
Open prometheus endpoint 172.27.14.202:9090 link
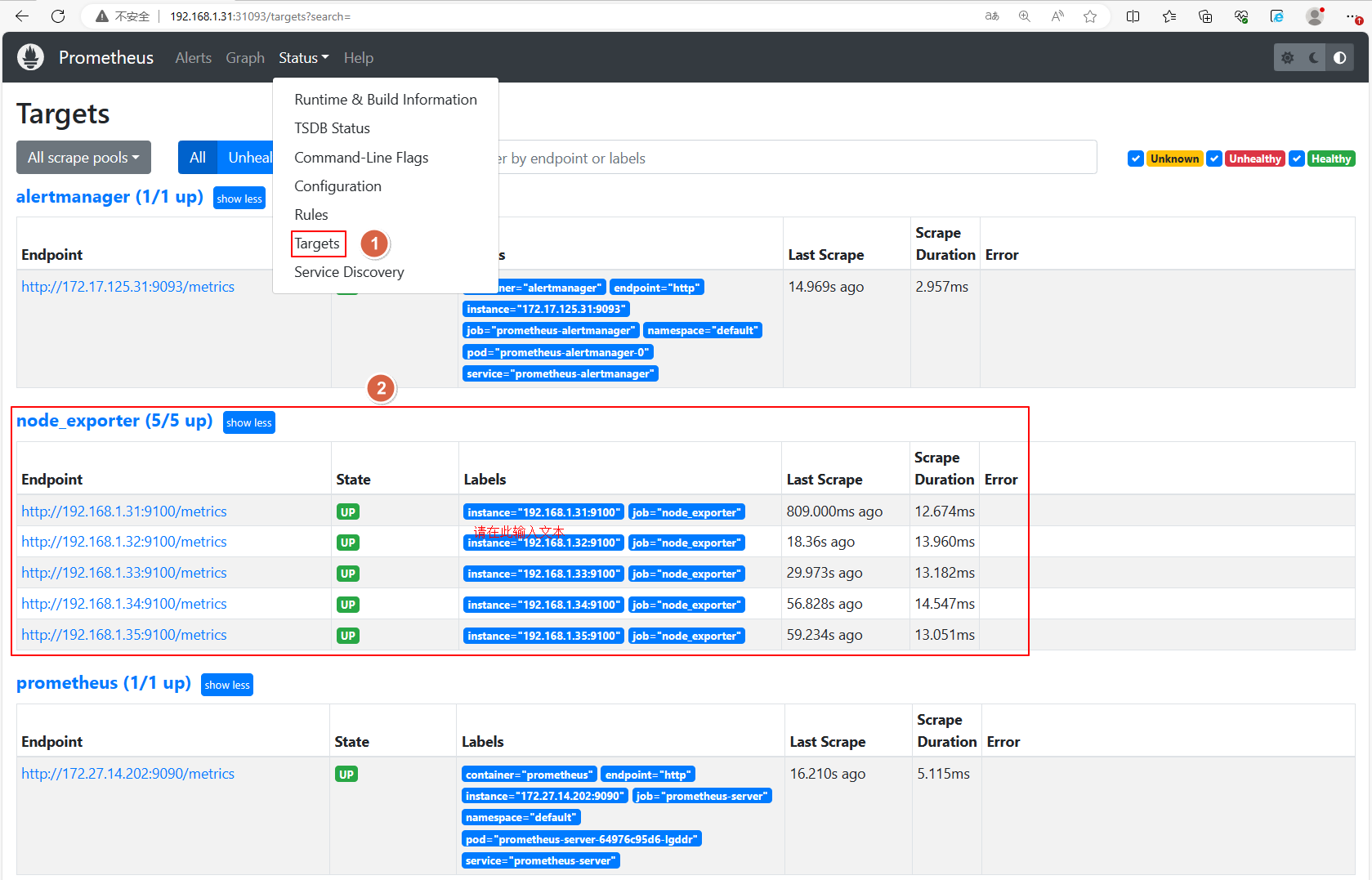pos(128,774)
